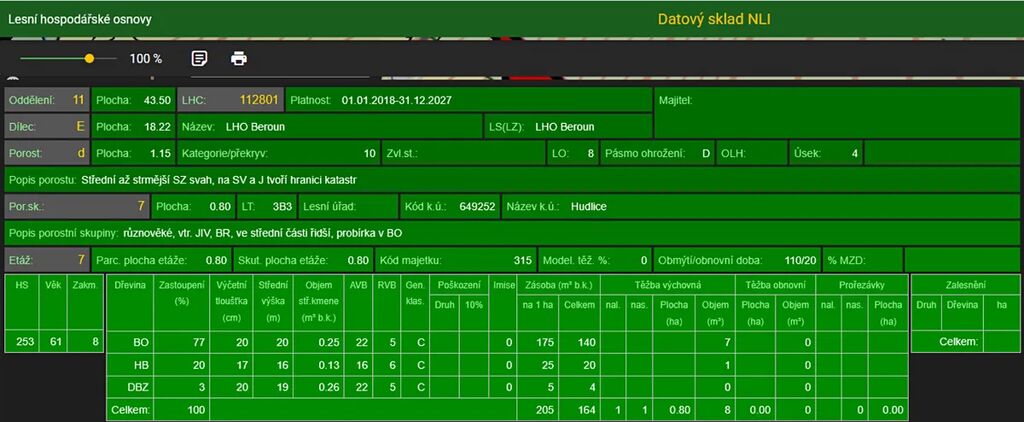Open the Por.sk. 7 field

[77, 206]
